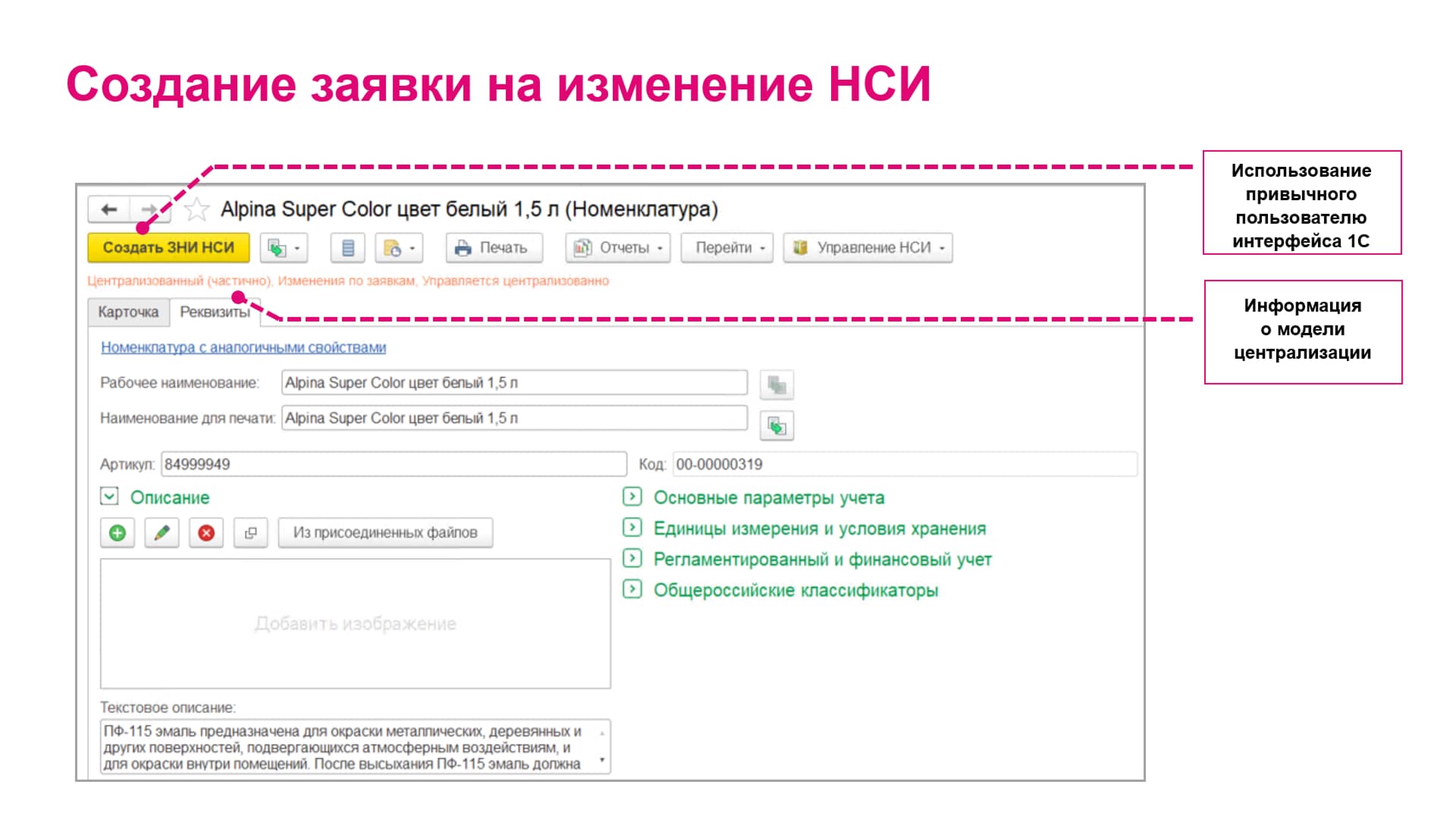Viewport: 1456px width, 819px height.
Task: Collapse the Описание section
Action: click(x=109, y=497)
